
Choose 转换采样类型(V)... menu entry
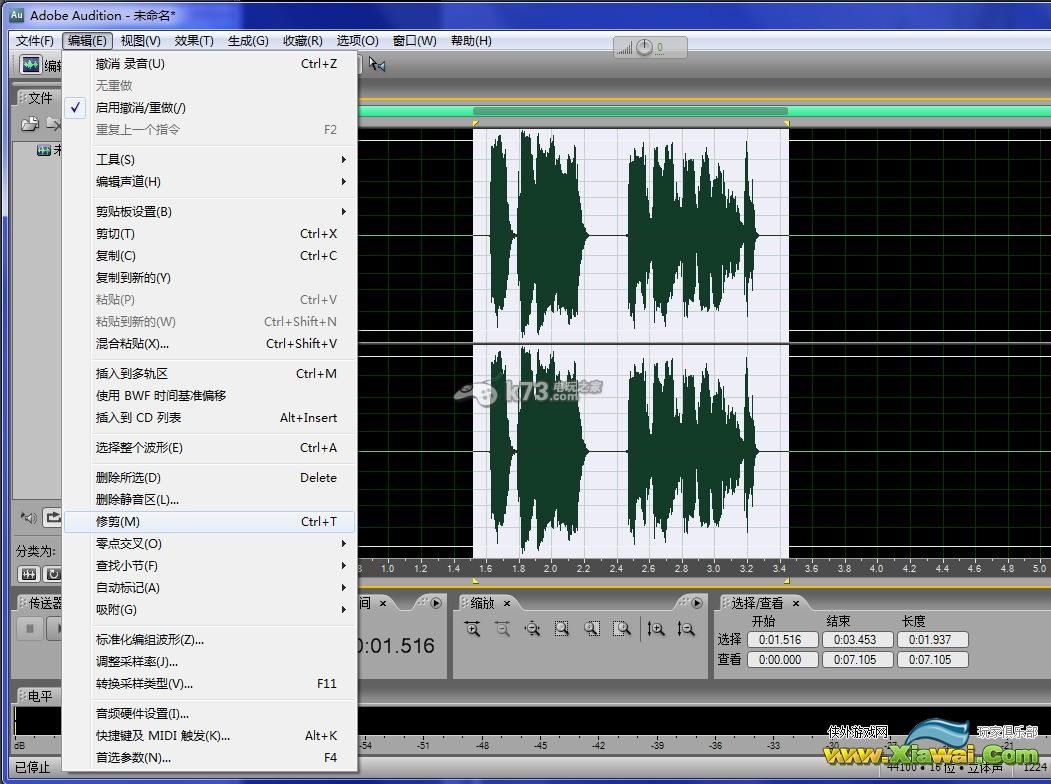(x=209, y=684)
